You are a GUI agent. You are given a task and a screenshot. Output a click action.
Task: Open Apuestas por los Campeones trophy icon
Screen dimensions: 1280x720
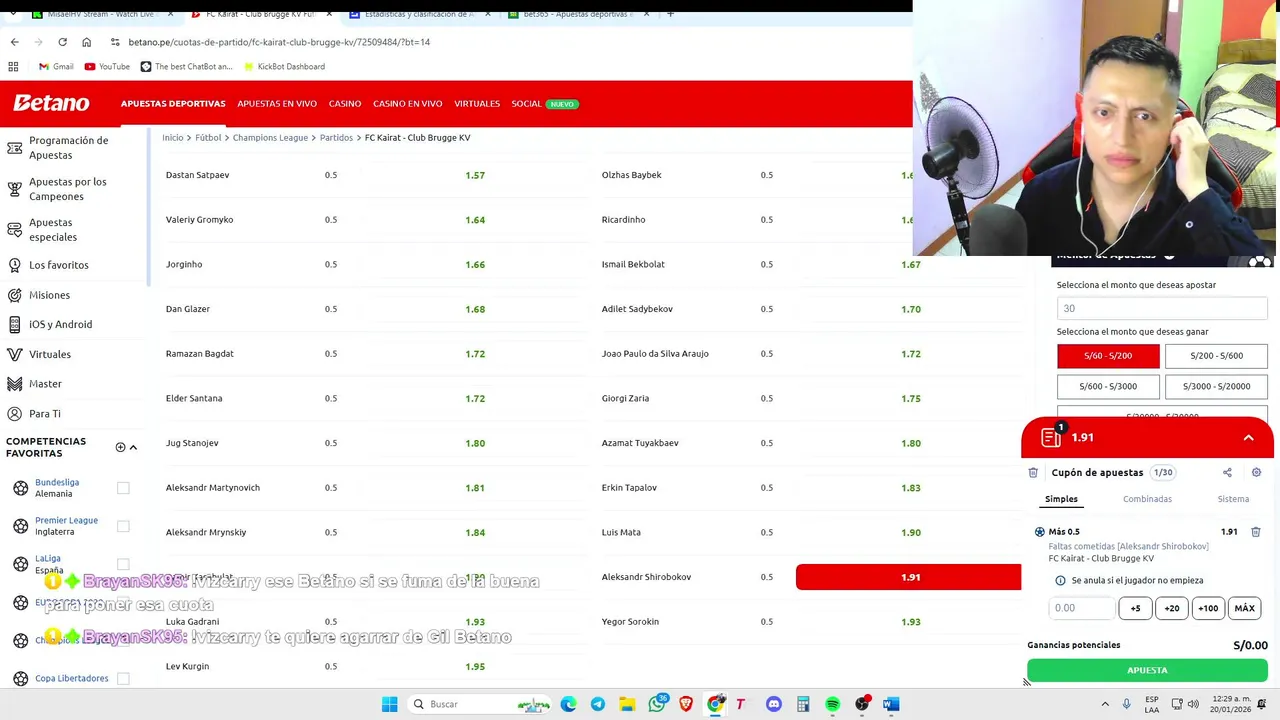pos(14,189)
